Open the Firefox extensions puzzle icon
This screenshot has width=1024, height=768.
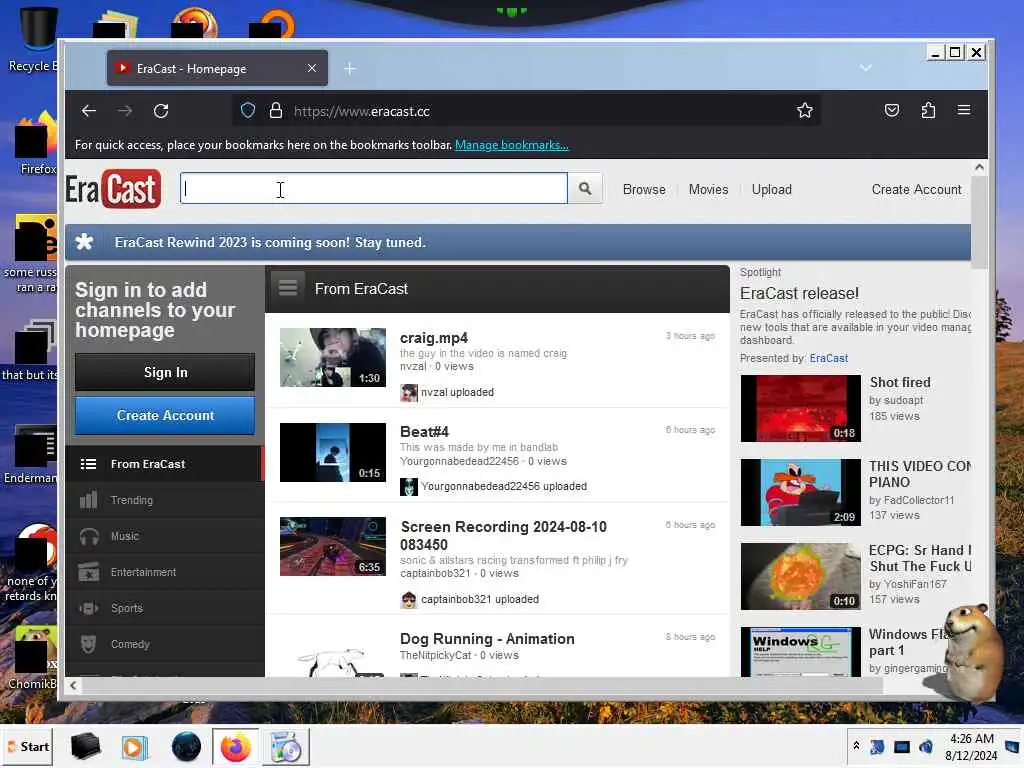(928, 110)
